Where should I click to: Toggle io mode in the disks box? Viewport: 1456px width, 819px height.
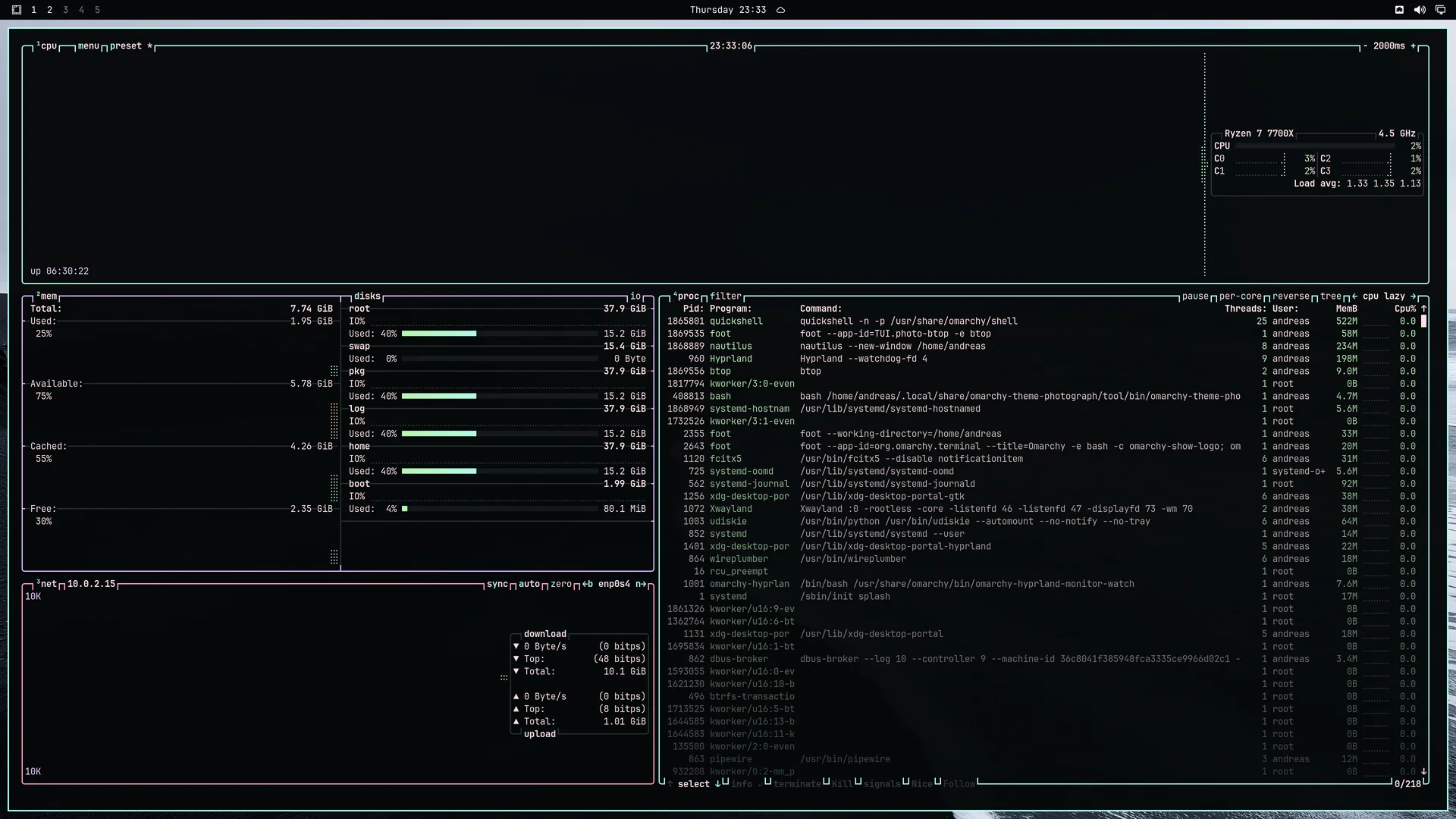coord(635,297)
